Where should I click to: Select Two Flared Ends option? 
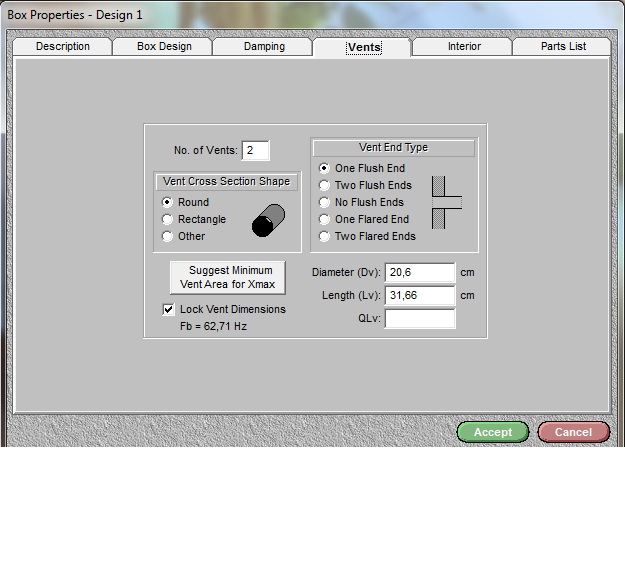pyautogui.click(x=367, y=236)
